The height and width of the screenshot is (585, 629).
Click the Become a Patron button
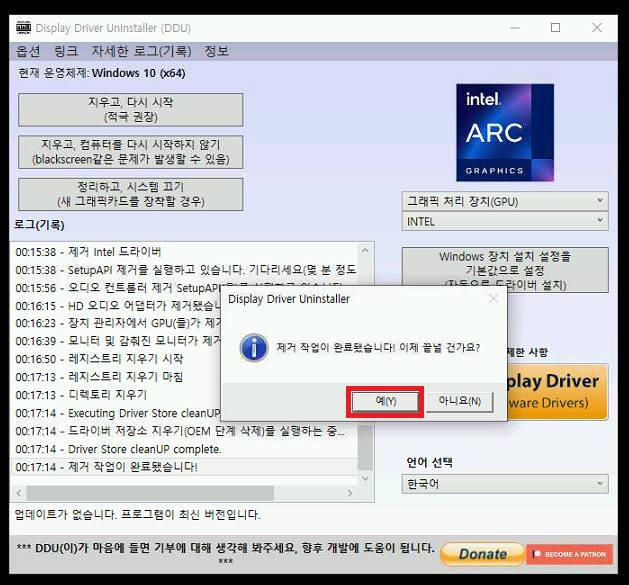click(x=570, y=555)
